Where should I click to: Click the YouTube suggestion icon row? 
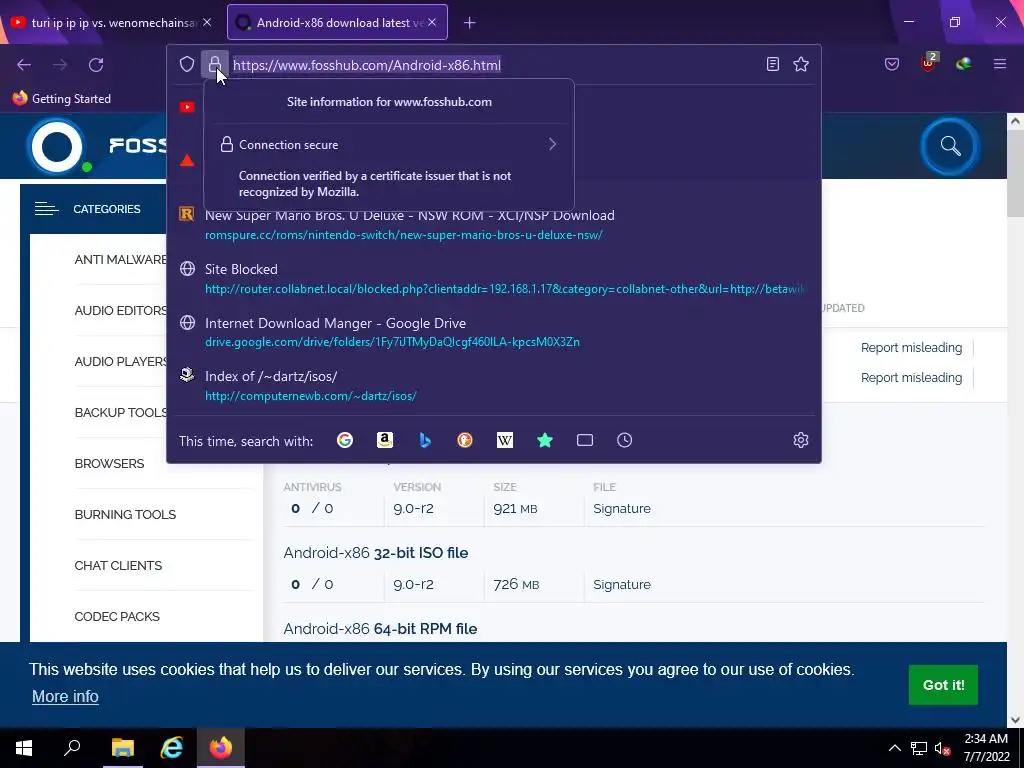(187, 107)
